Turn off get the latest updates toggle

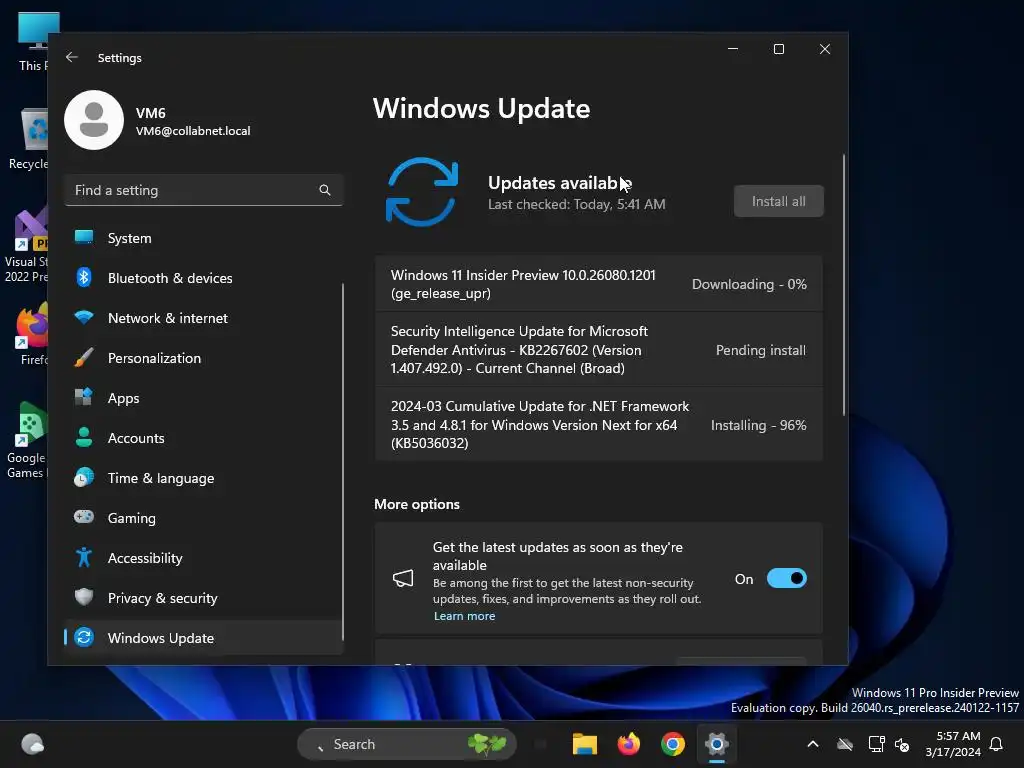[786, 579]
